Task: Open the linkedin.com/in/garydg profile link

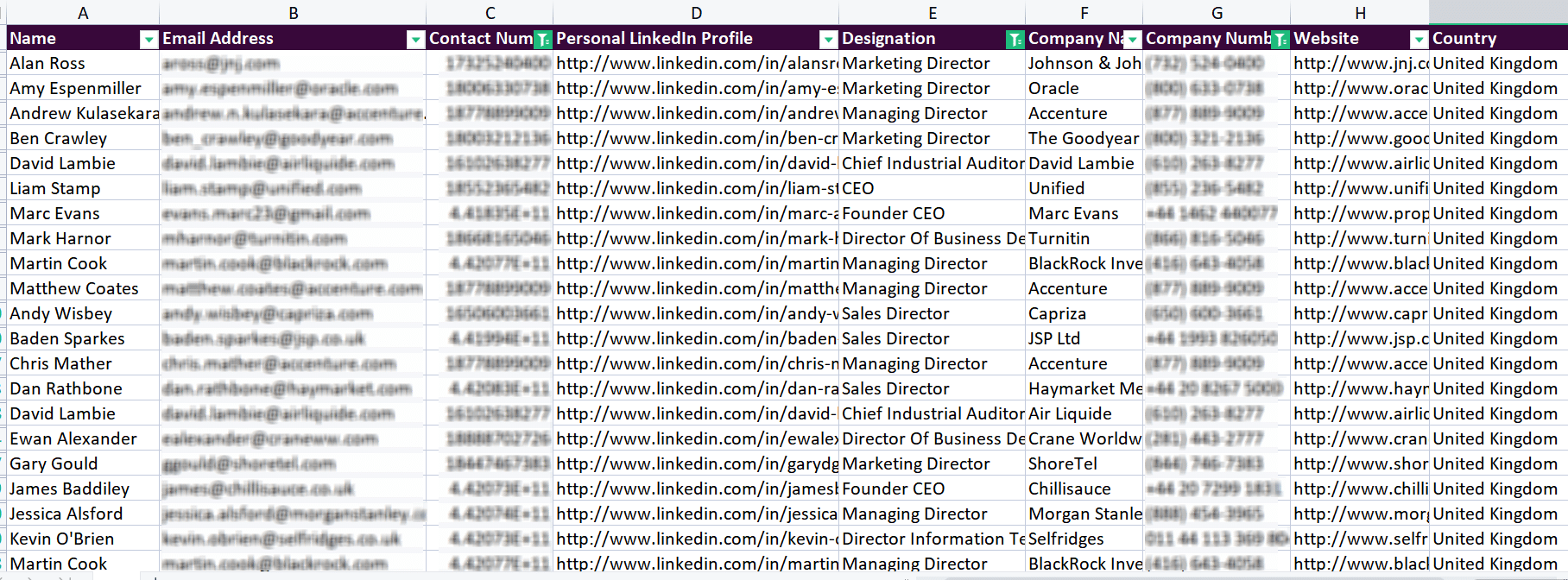Action: tap(697, 463)
